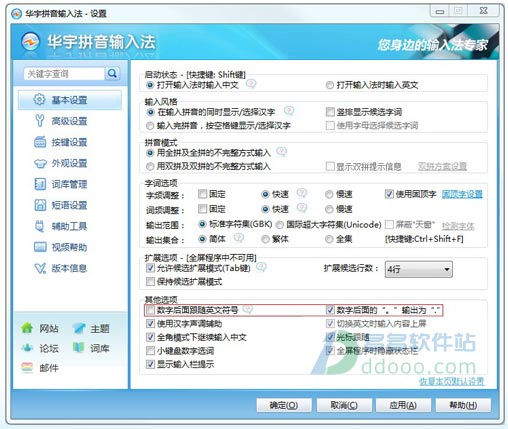Image resolution: width=508 pixels, height=429 pixels.
Task: Click the 词库 book icon
Action: tap(78, 348)
